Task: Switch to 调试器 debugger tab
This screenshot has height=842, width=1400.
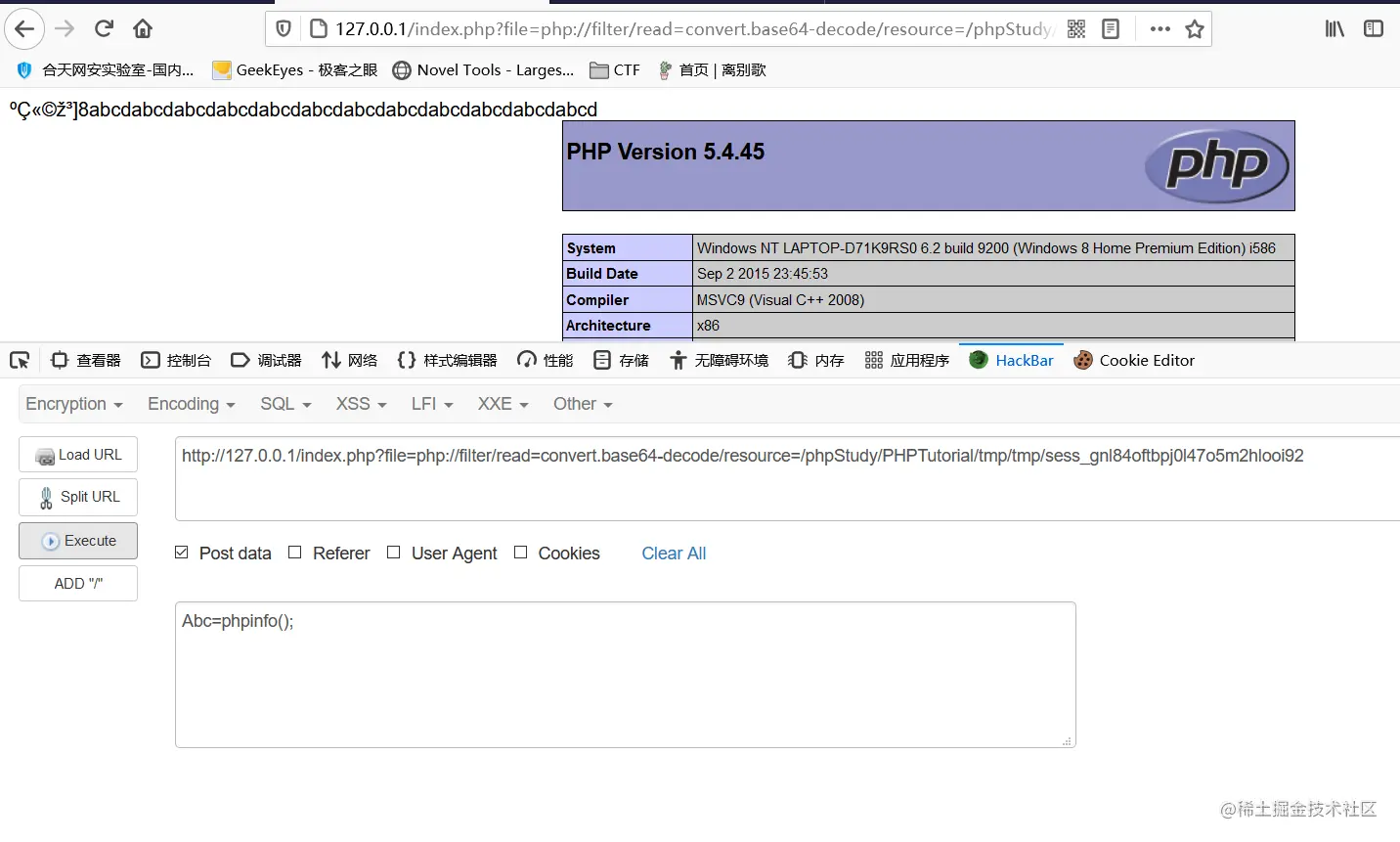Action: point(266,360)
